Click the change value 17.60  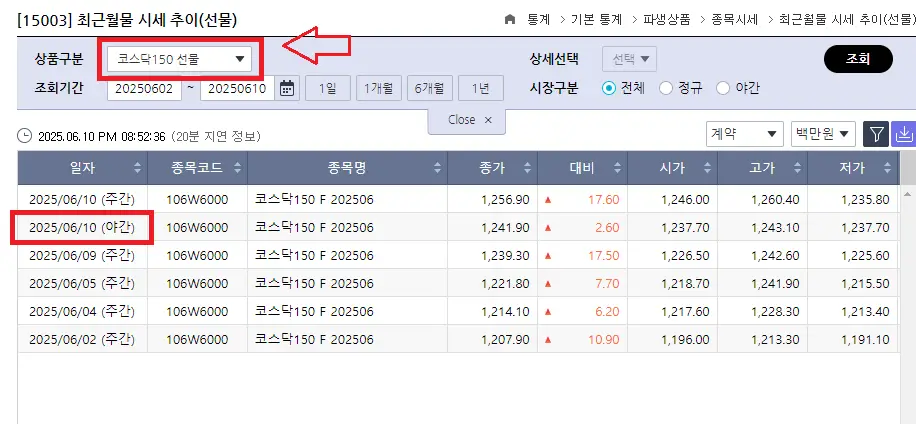(x=603, y=200)
